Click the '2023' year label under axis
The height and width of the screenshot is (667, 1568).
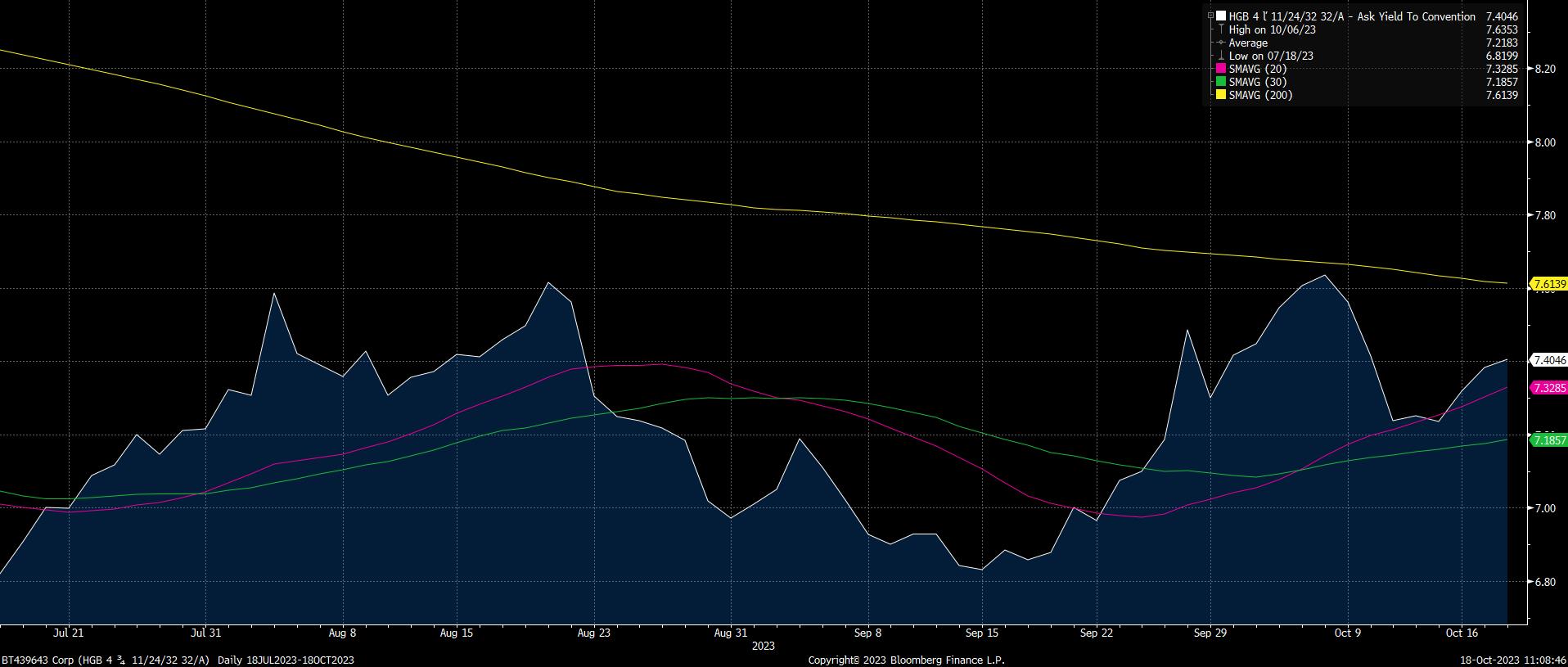[764, 646]
